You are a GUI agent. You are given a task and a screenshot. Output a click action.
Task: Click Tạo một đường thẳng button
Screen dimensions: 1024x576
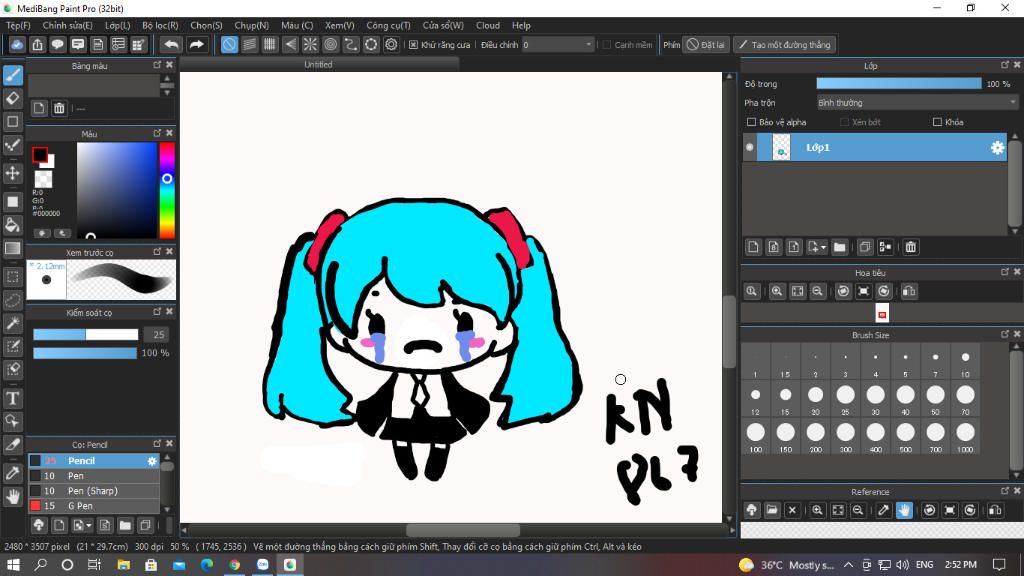(x=784, y=45)
